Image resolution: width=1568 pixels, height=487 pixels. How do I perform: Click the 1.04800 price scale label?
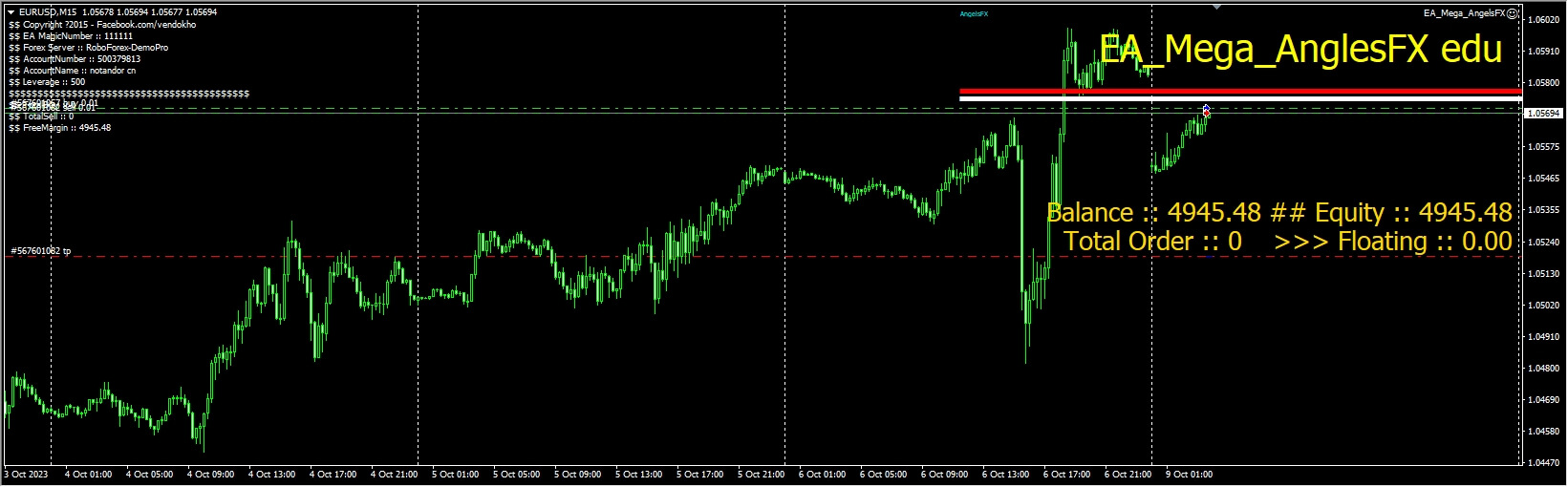(x=1544, y=369)
